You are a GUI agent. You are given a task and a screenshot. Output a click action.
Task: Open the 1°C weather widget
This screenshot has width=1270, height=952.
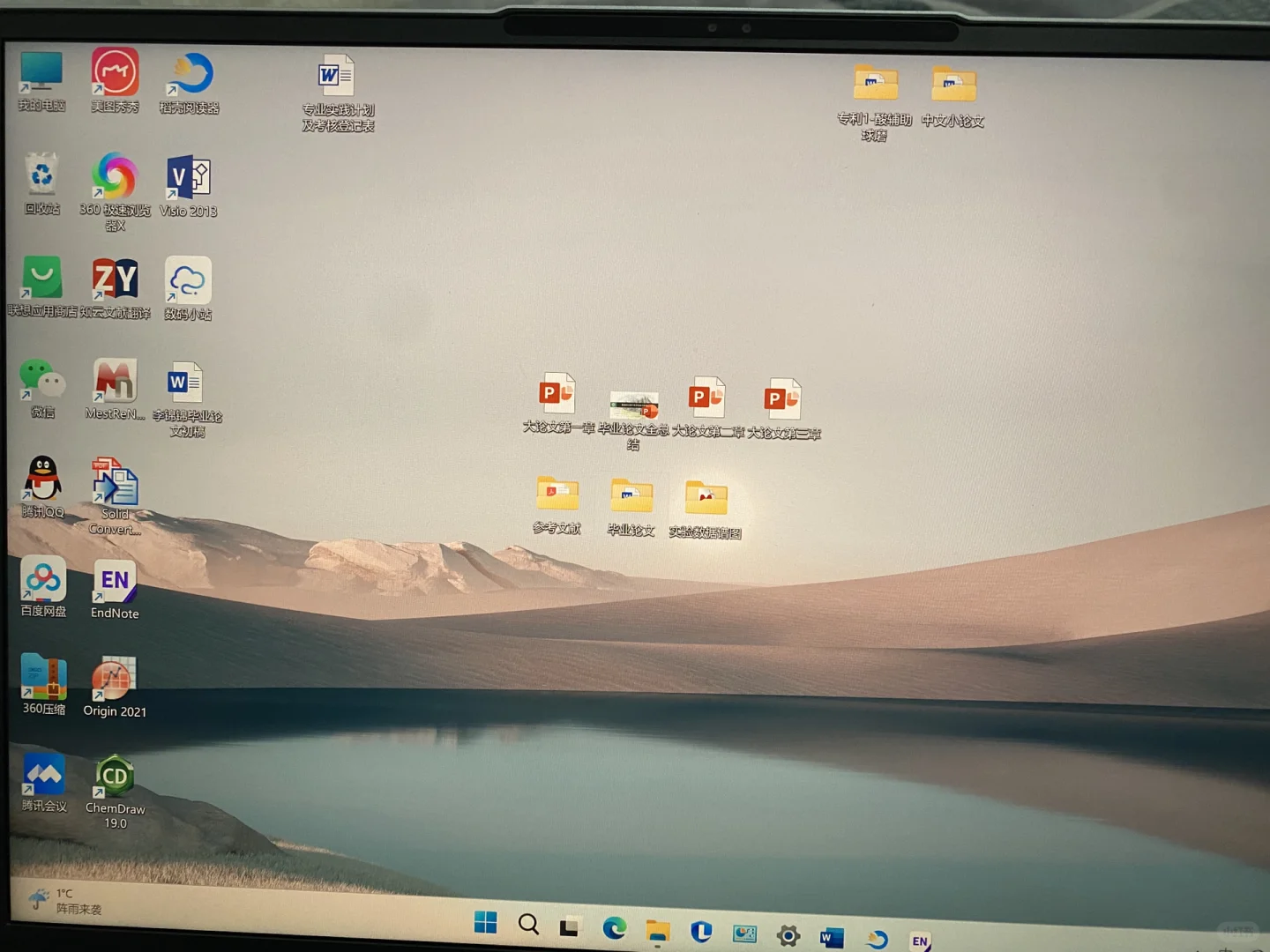pos(65,901)
